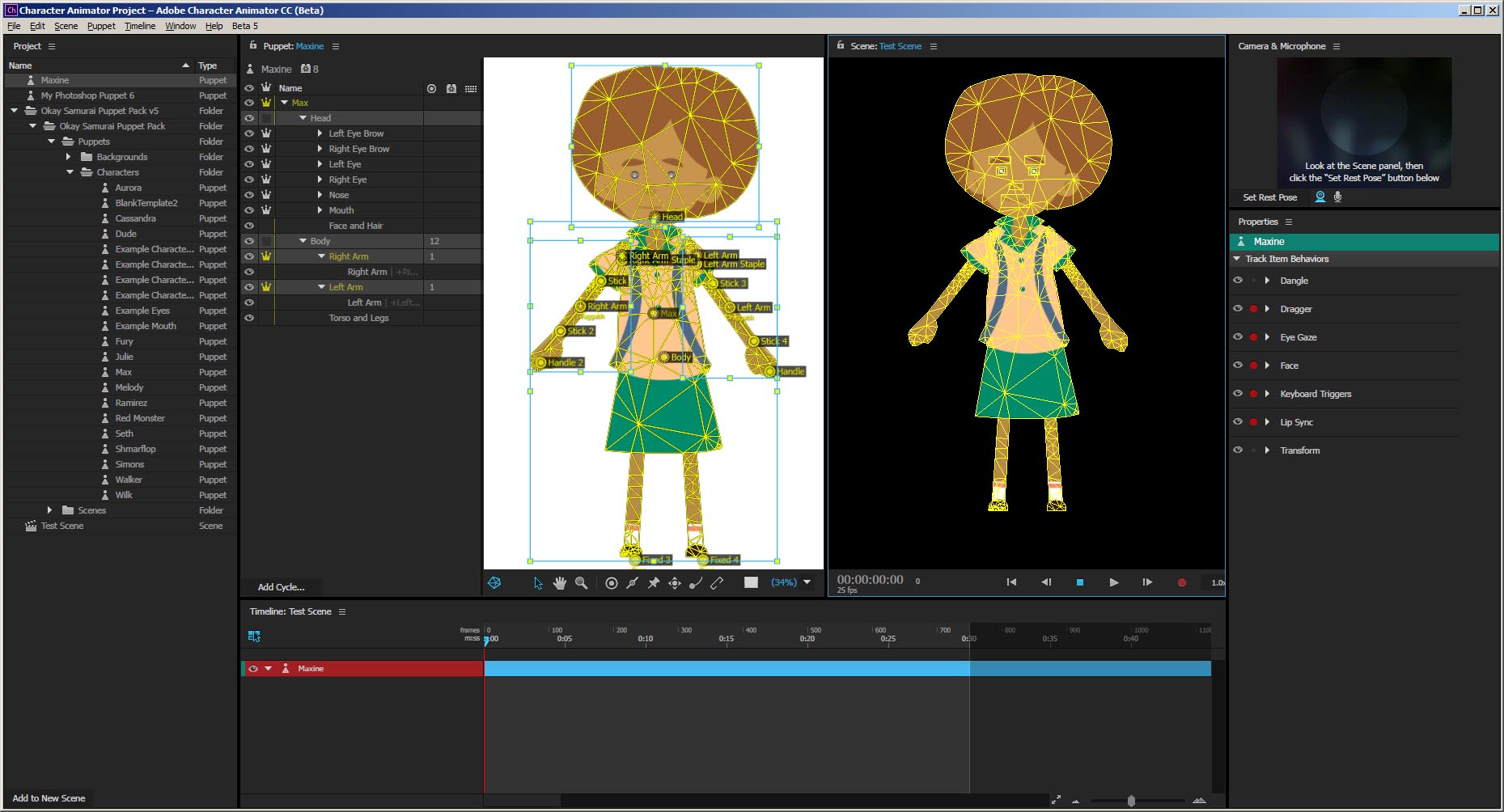Click the red Record button
The image size is (1504, 812).
1182,582
